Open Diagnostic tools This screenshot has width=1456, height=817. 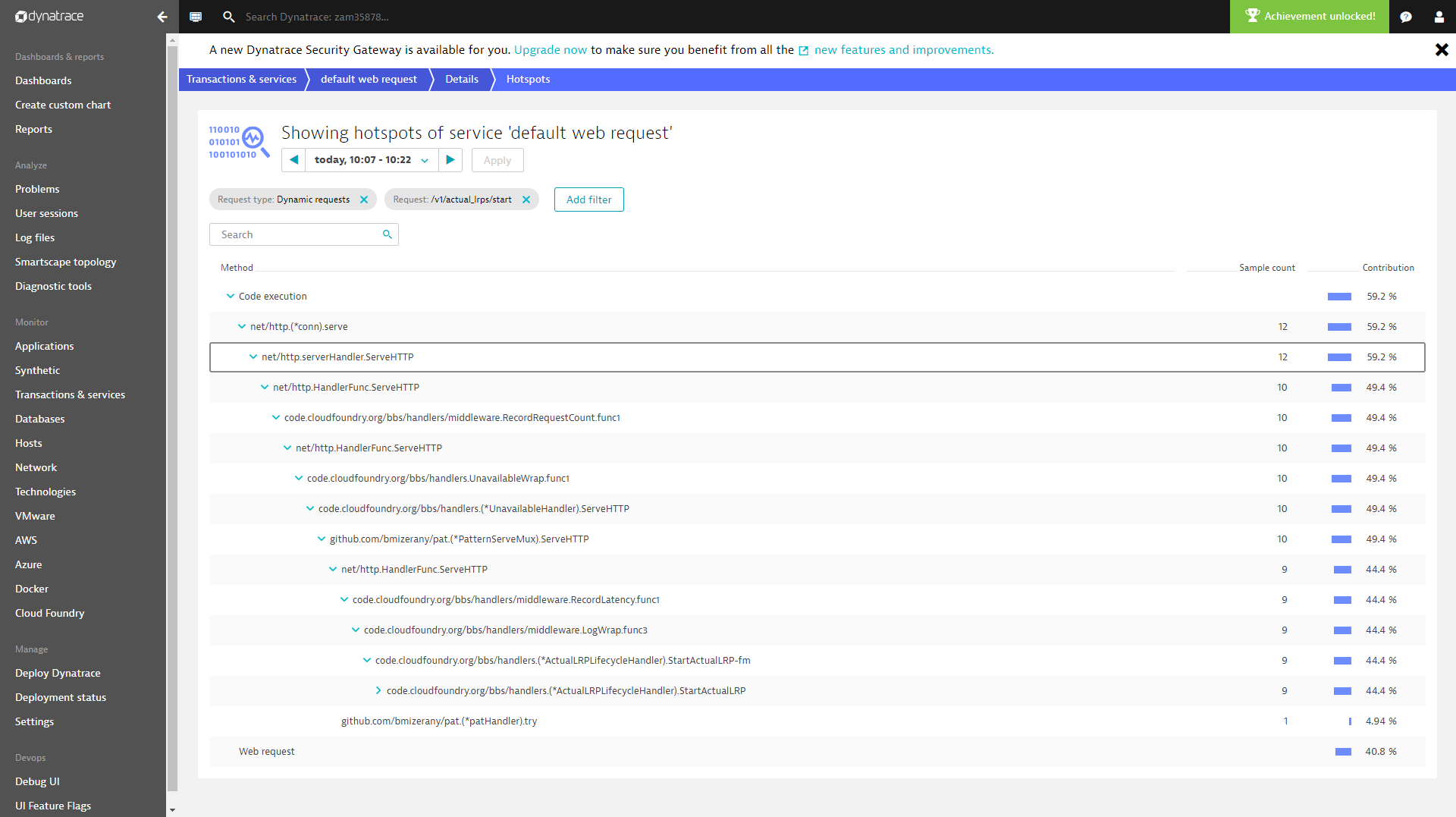coord(53,287)
